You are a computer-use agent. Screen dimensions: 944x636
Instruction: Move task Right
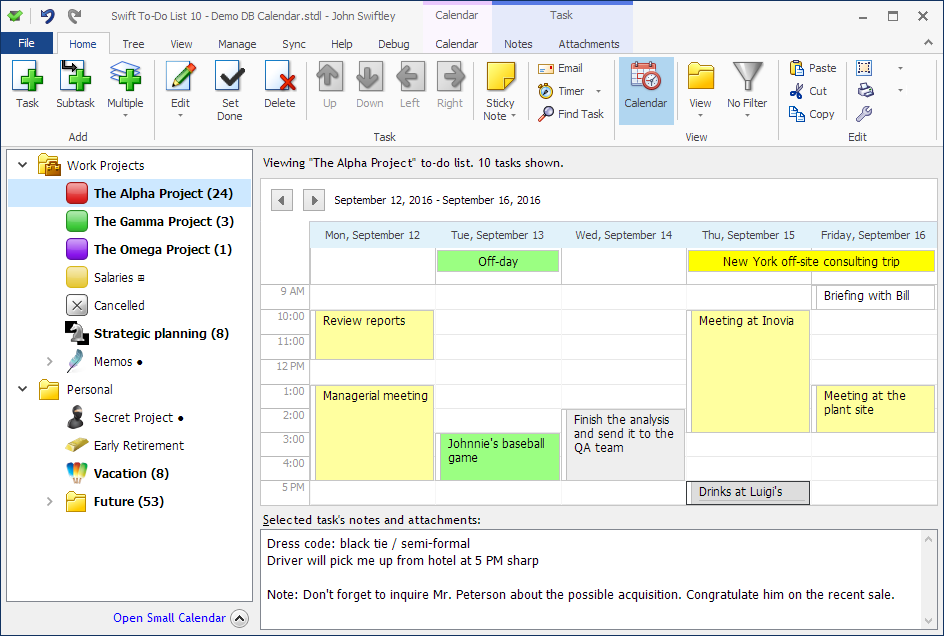point(450,85)
